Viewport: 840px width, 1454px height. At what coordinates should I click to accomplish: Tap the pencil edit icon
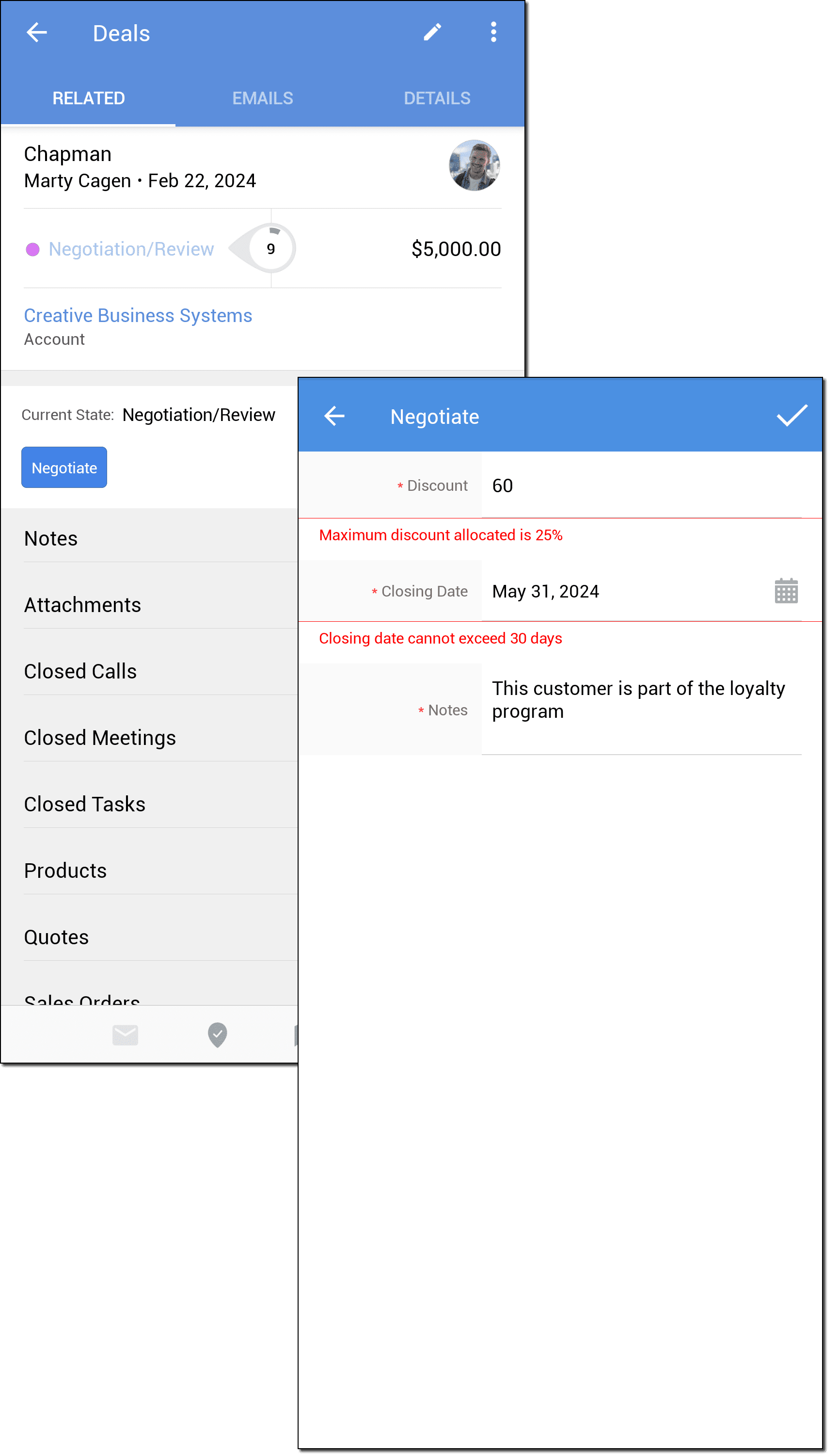pyautogui.click(x=432, y=32)
